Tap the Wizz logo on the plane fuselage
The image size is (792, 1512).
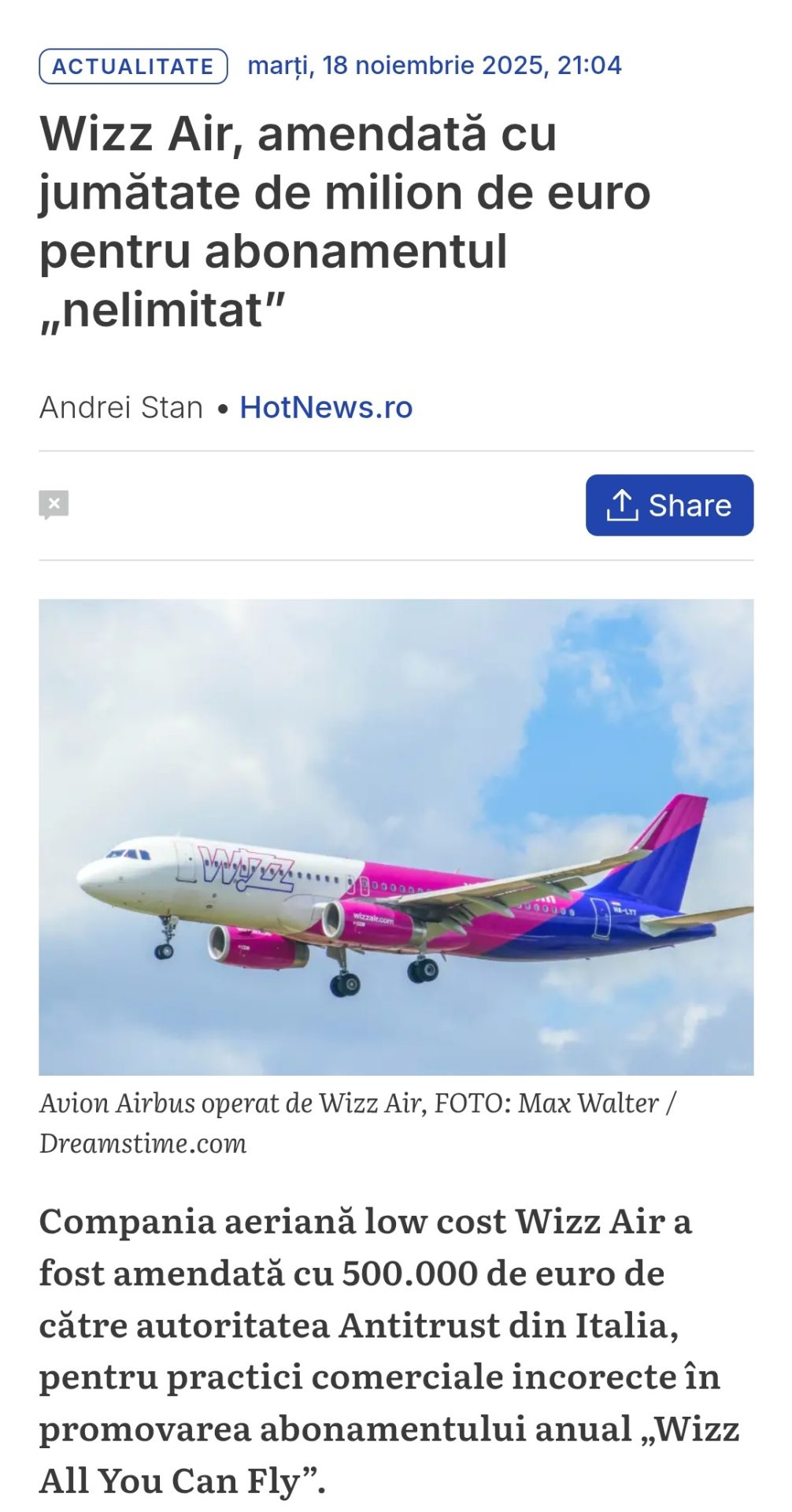(246, 869)
